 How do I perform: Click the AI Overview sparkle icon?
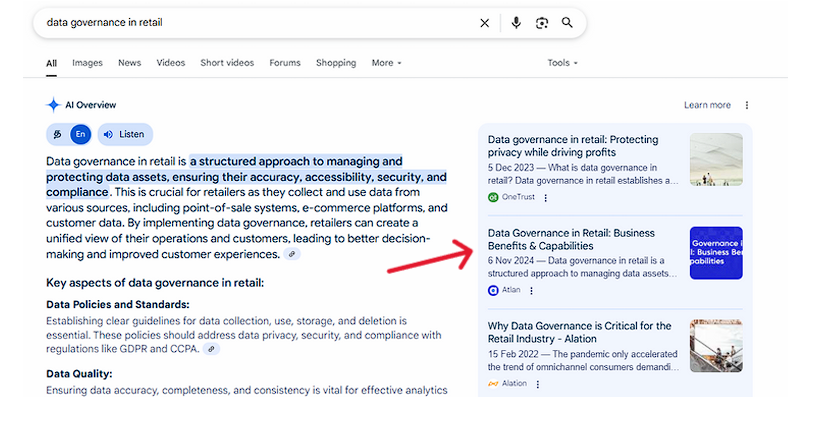click(x=53, y=105)
